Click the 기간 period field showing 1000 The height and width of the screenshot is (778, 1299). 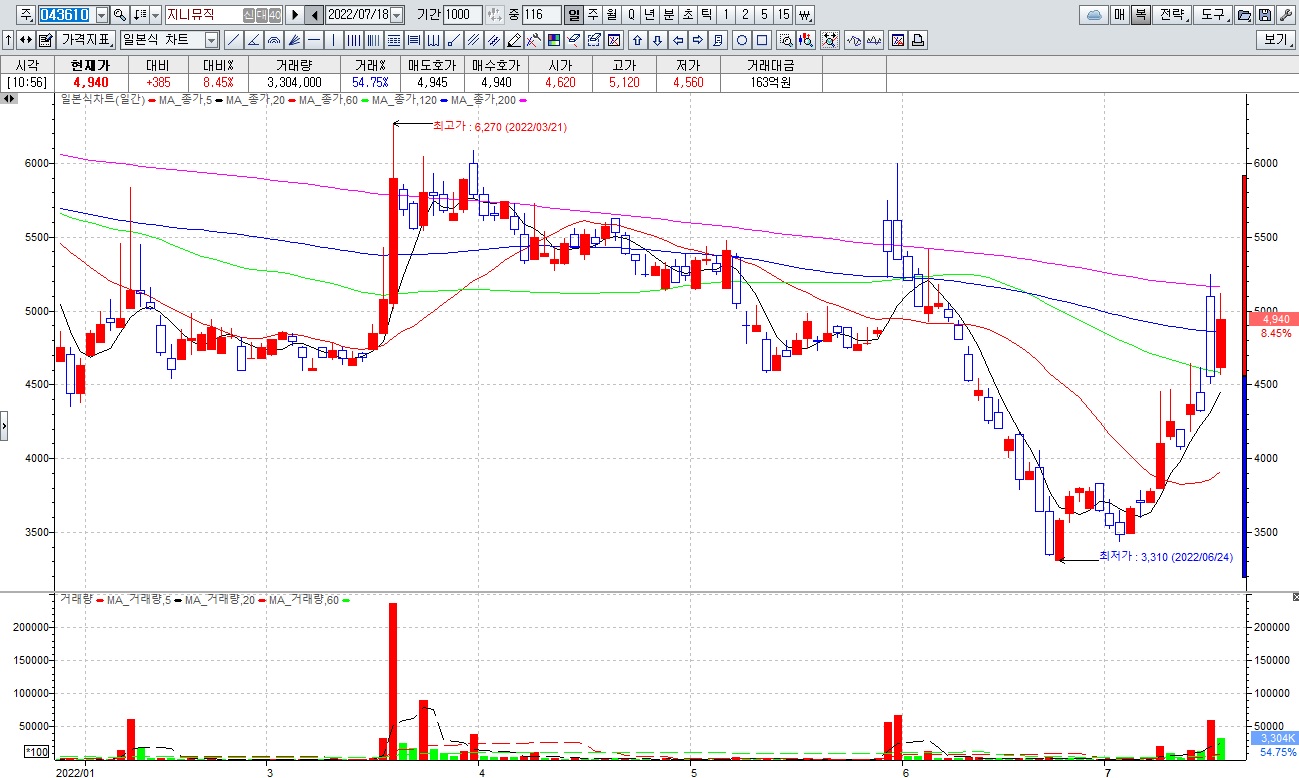(462, 15)
